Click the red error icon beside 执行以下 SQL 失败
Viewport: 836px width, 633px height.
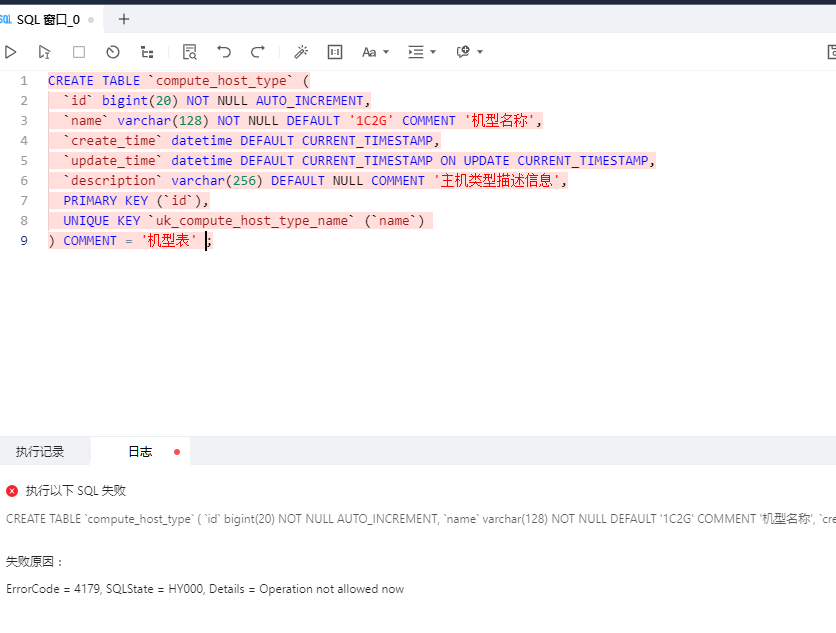click(12, 491)
